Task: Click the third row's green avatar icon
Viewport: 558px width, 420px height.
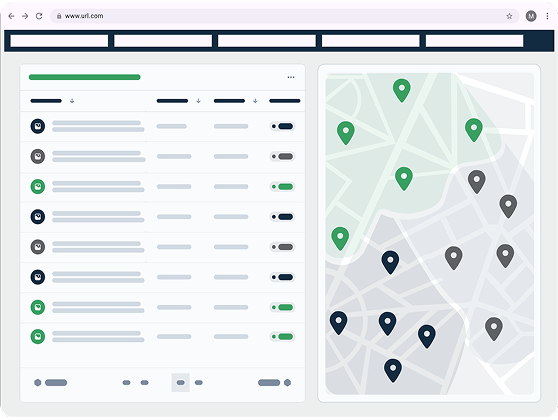Action: pyautogui.click(x=38, y=187)
